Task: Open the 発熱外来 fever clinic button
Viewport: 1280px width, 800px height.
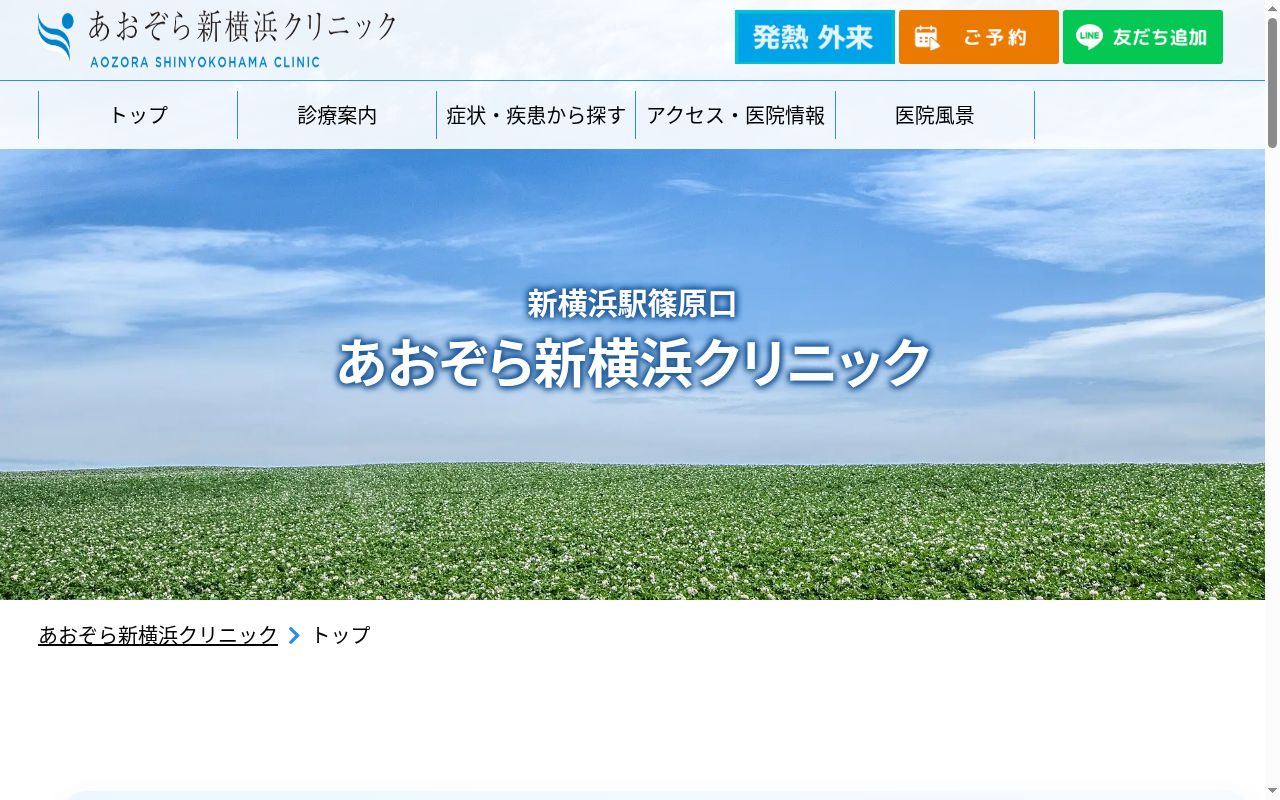Action: coord(815,37)
